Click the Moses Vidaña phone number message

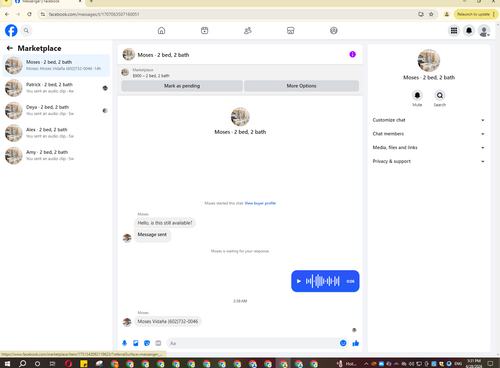(168, 321)
